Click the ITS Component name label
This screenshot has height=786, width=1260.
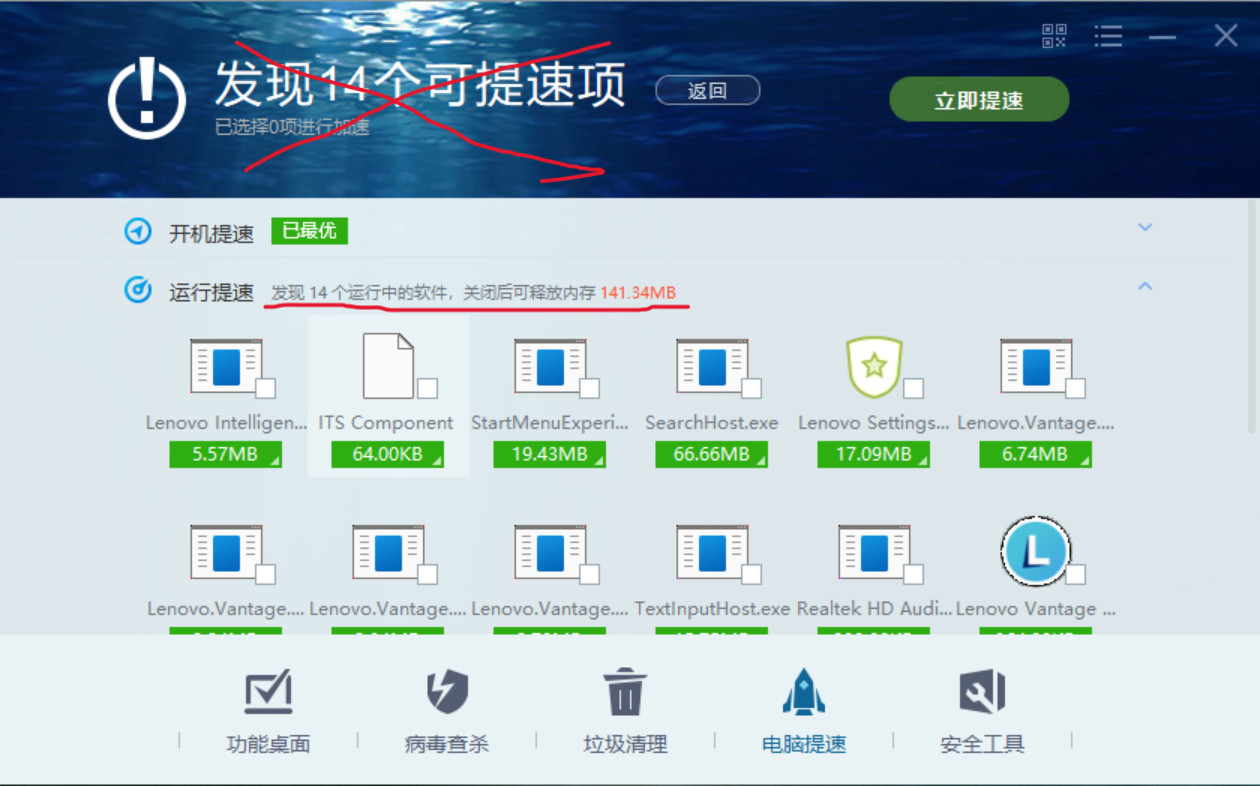point(386,423)
